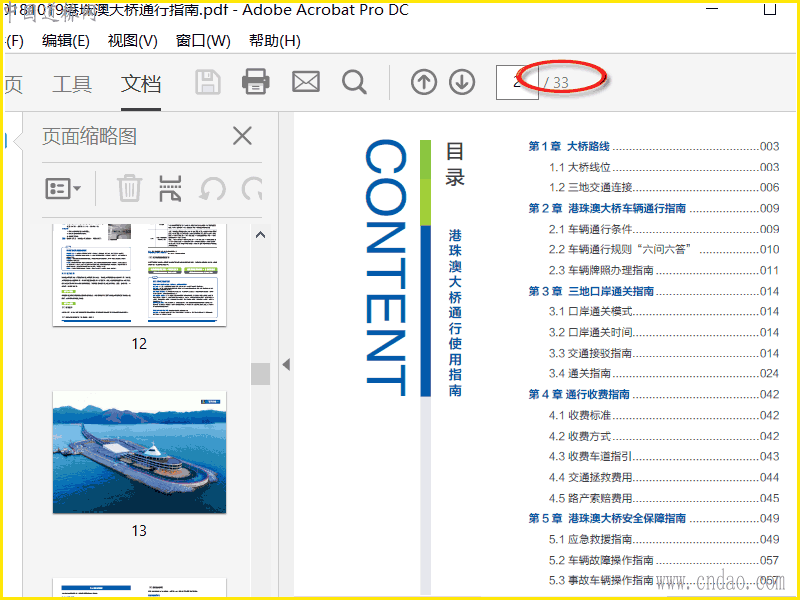Open the search magnifier tool

click(x=354, y=82)
